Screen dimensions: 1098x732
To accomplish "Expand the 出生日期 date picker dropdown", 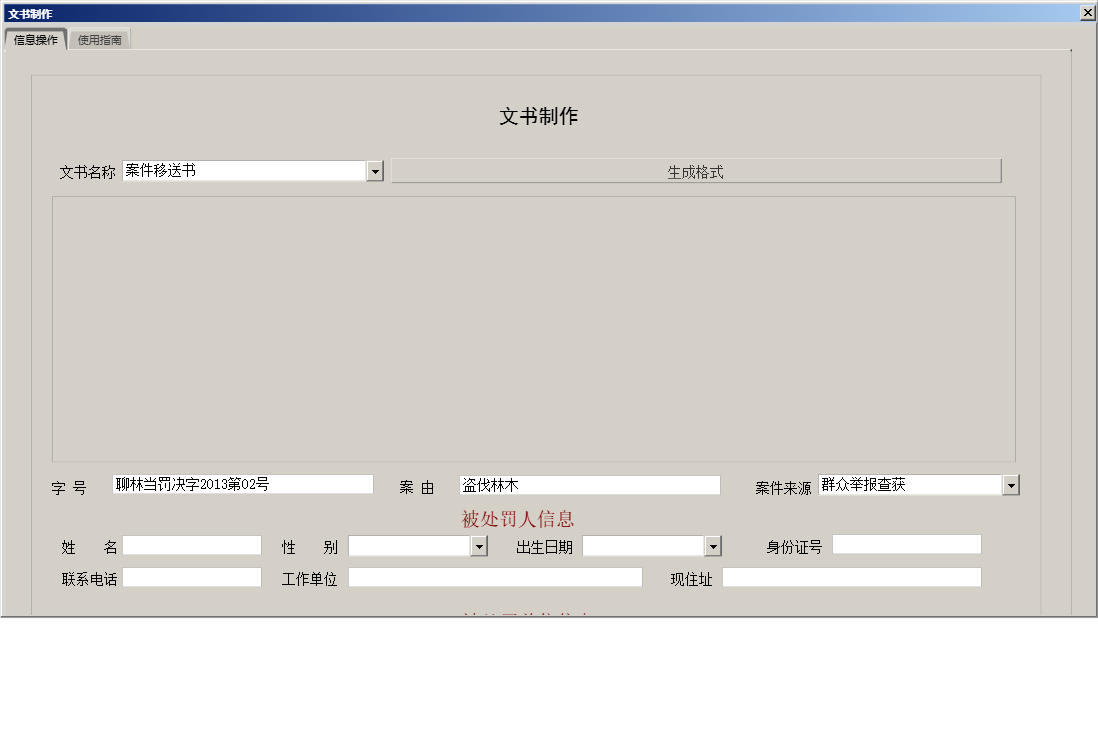I will click(712, 546).
